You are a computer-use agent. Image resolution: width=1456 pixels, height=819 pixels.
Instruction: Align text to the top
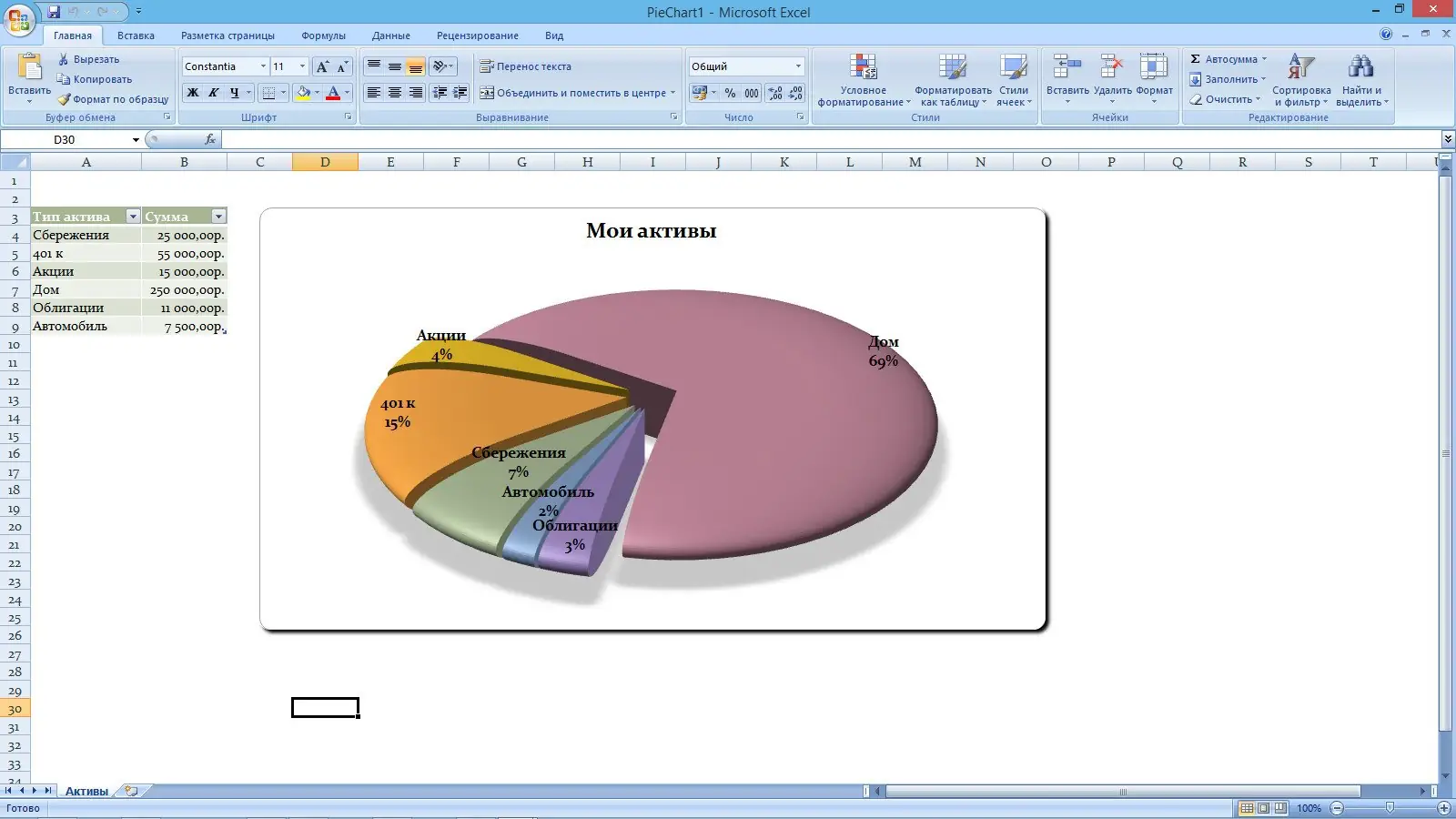pyautogui.click(x=374, y=66)
